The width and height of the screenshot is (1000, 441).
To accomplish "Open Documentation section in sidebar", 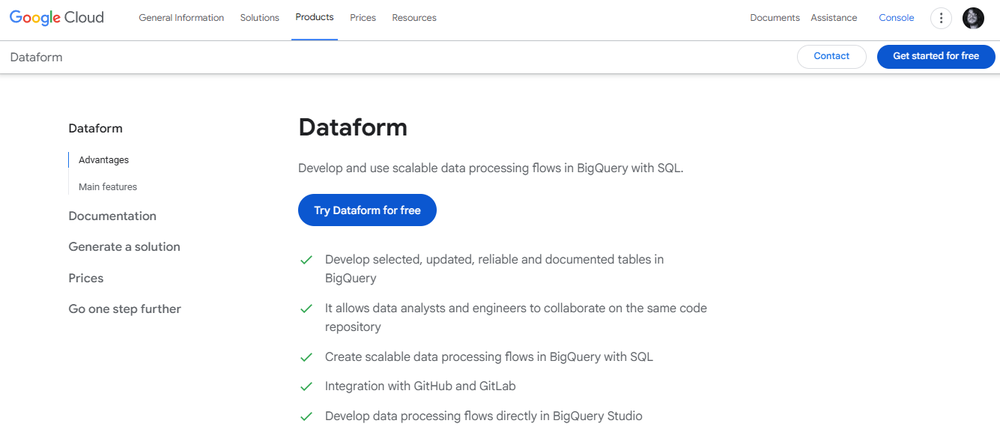I will pyautogui.click(x=112, y=216).
